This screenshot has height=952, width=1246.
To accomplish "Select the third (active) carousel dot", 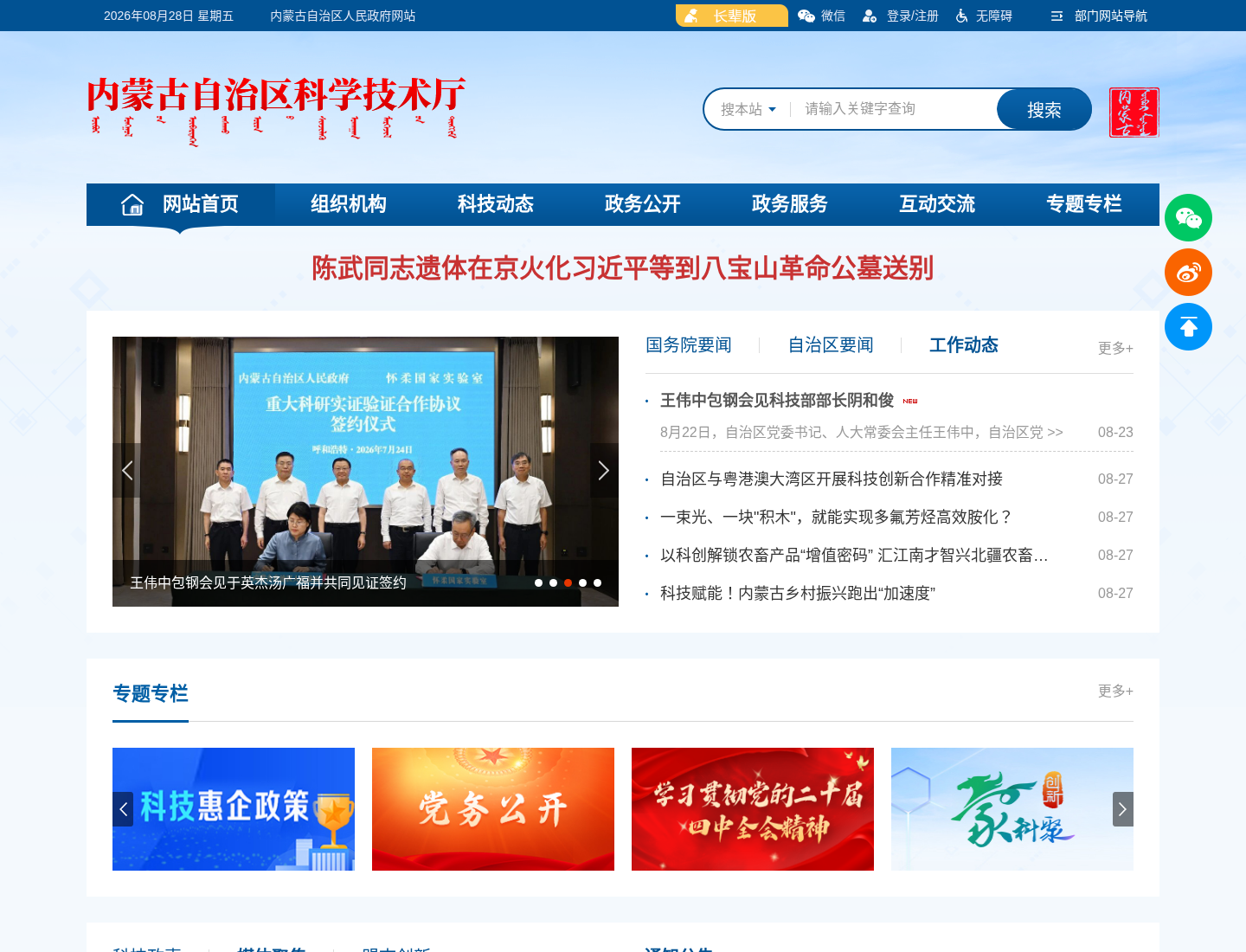I will (568, 583).
